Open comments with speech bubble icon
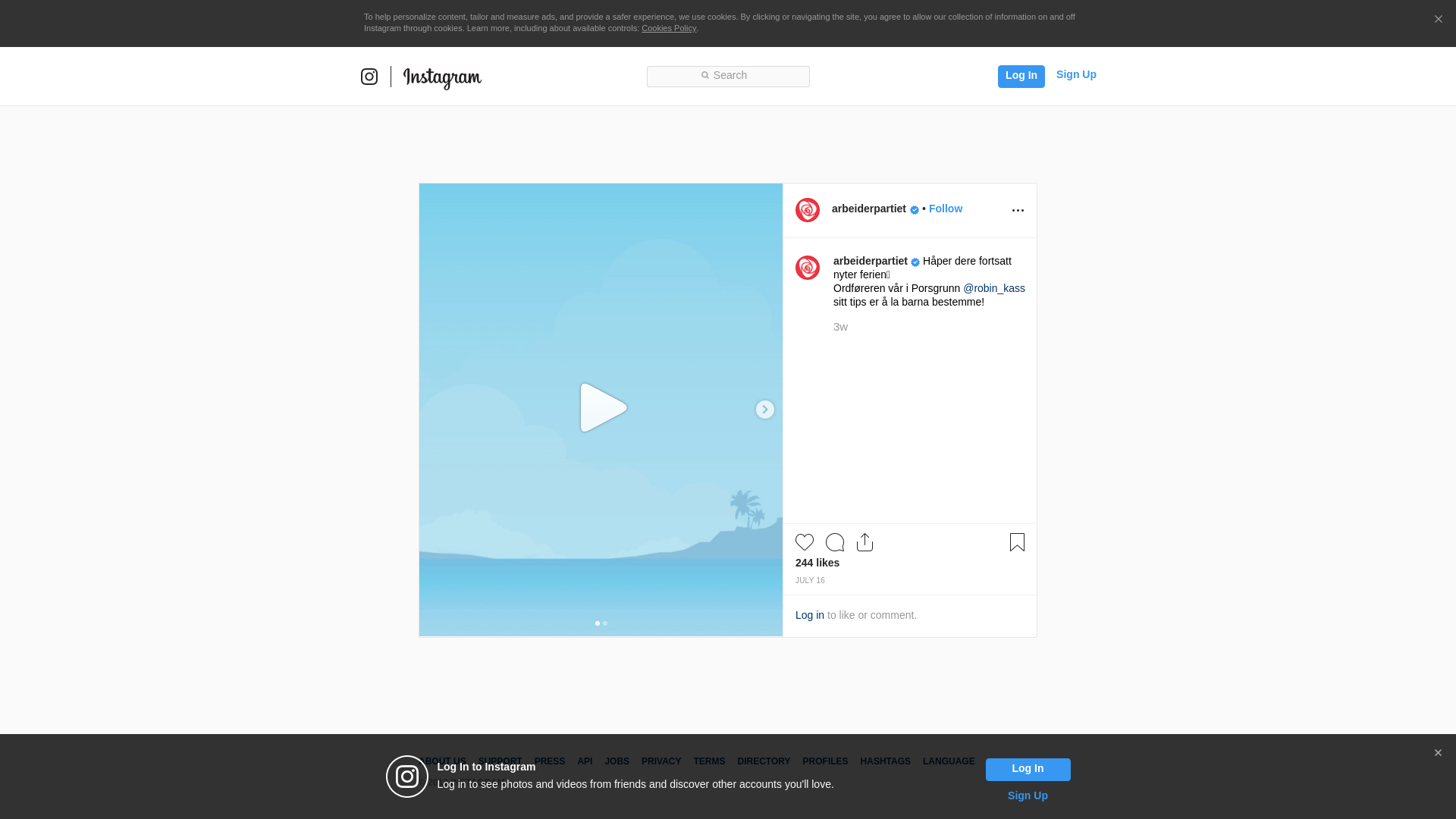 (835, 542)
